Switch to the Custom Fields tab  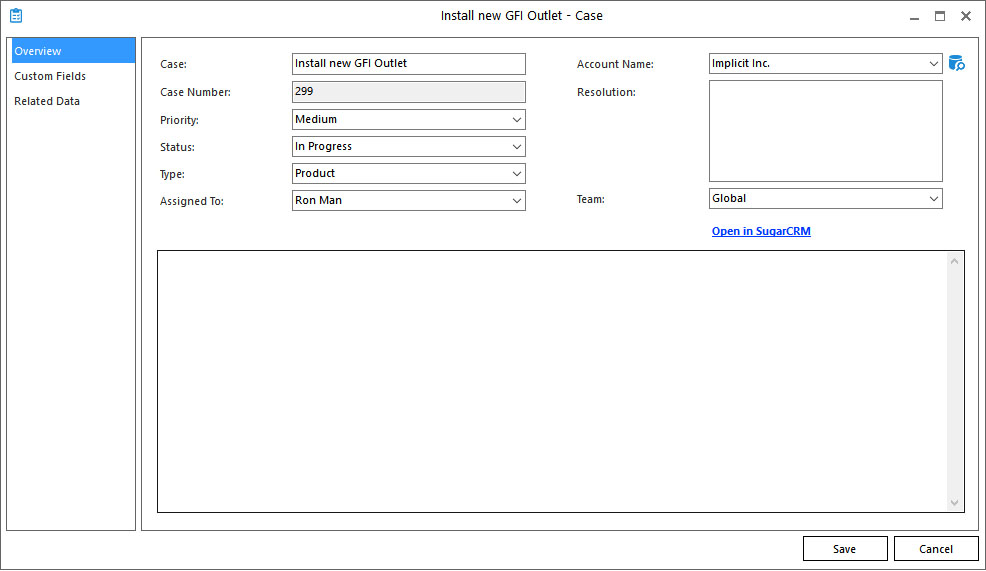[50, 76]
